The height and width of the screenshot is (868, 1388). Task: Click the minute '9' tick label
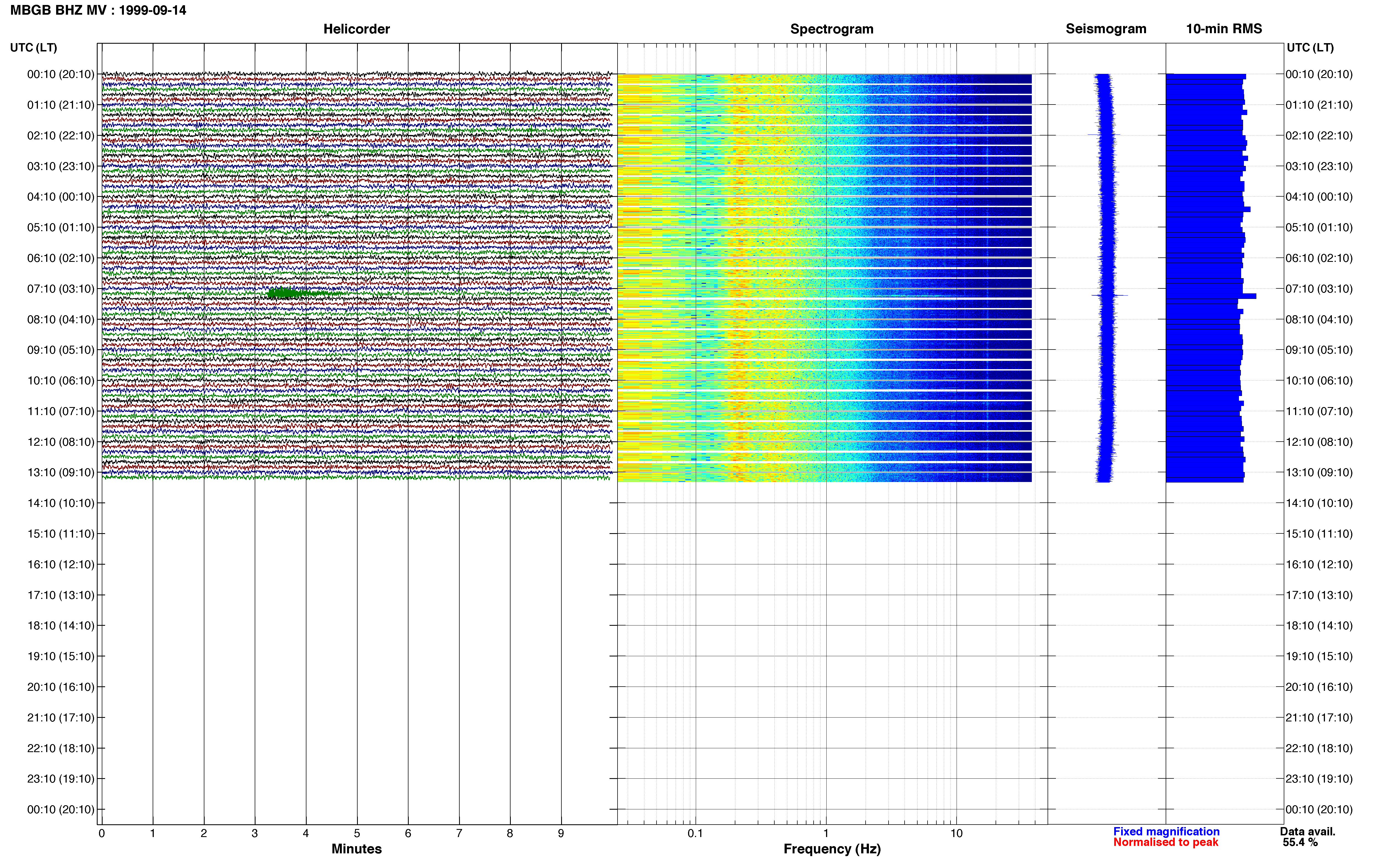561,833
